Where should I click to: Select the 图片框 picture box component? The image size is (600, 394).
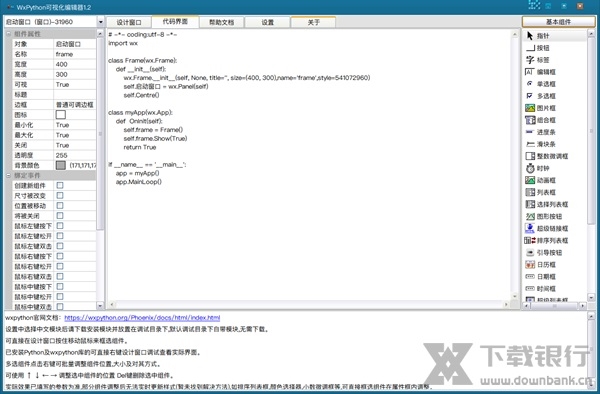(541, 108)
